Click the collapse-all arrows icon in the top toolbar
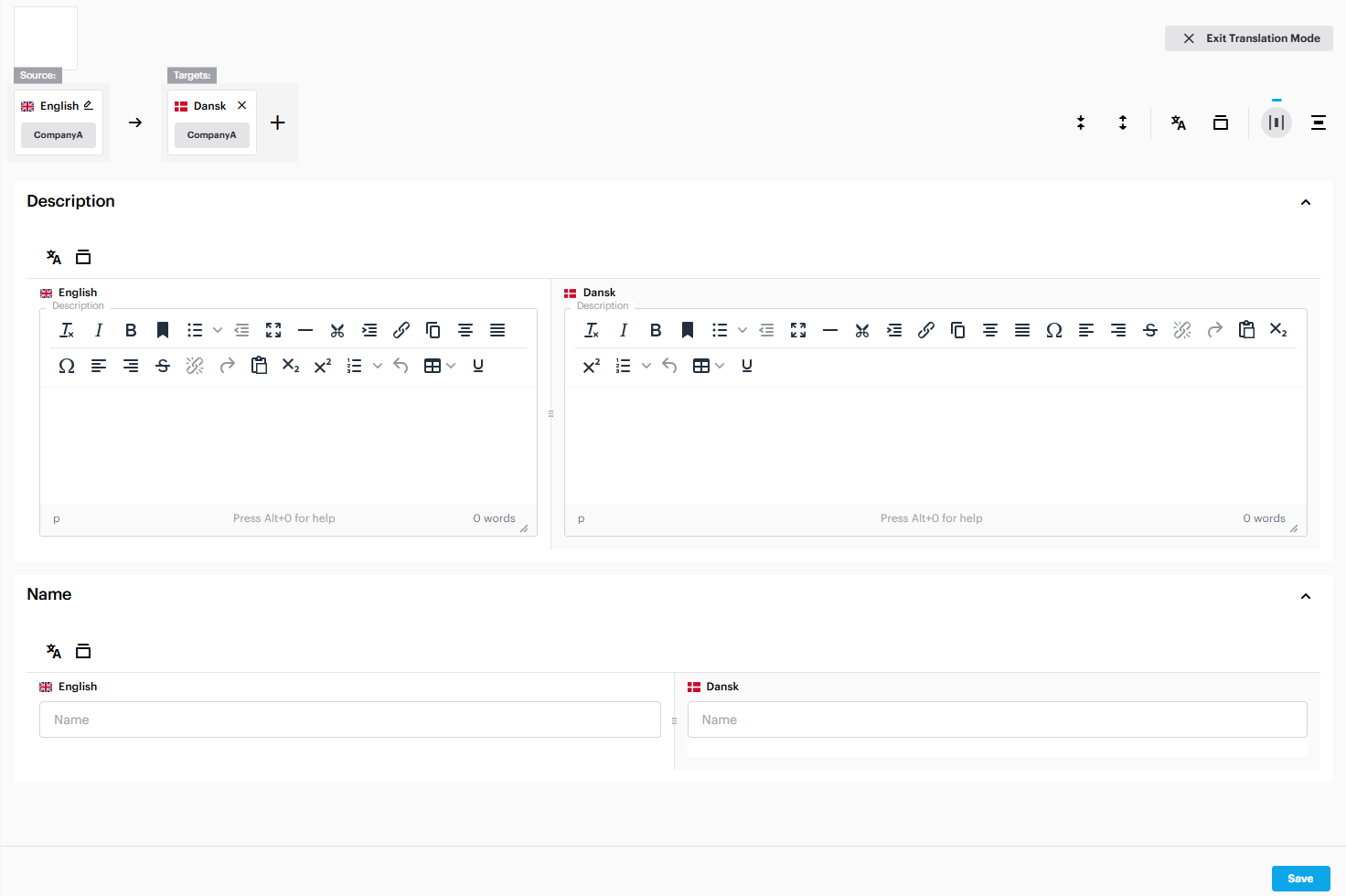Screen dimensions: 1346x896 [1081, 122]
